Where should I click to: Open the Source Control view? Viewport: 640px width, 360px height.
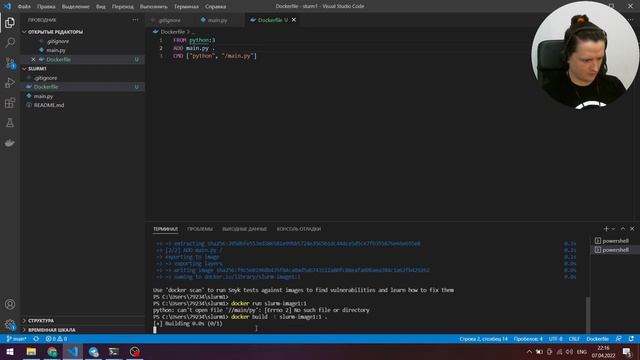coord(10,63)
